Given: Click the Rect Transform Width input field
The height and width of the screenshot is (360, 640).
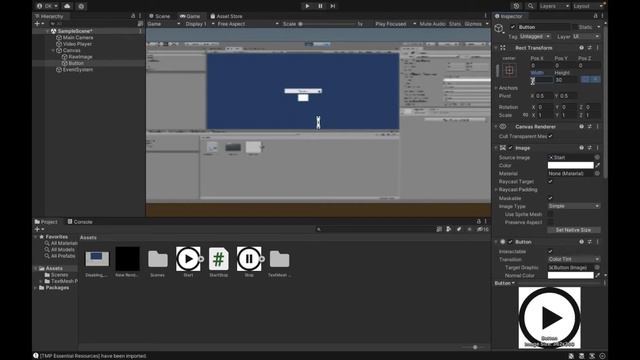Looking at the screenshot, I should click(542, 80).
